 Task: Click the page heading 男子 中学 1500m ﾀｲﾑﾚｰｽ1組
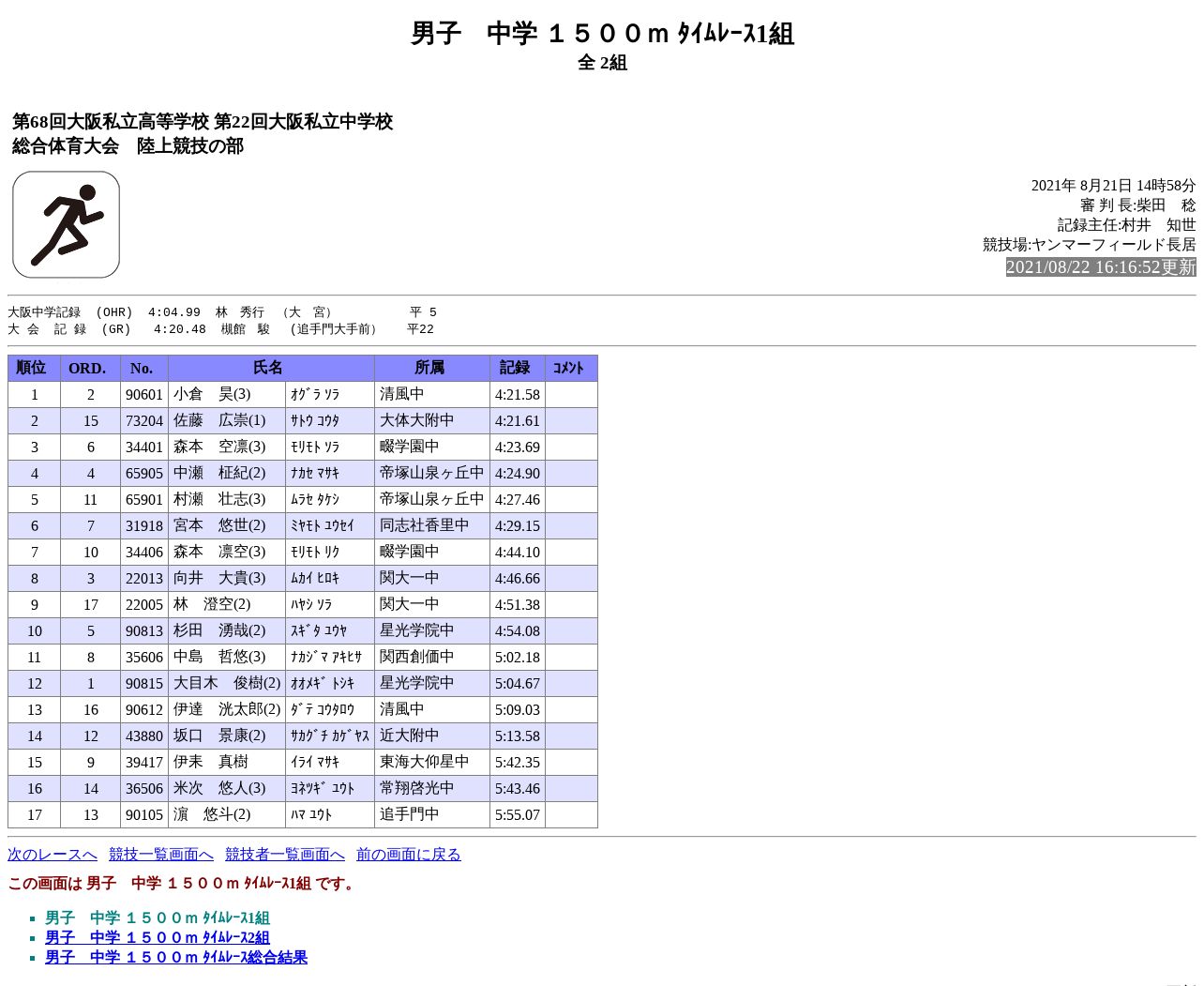pos(602,34)
